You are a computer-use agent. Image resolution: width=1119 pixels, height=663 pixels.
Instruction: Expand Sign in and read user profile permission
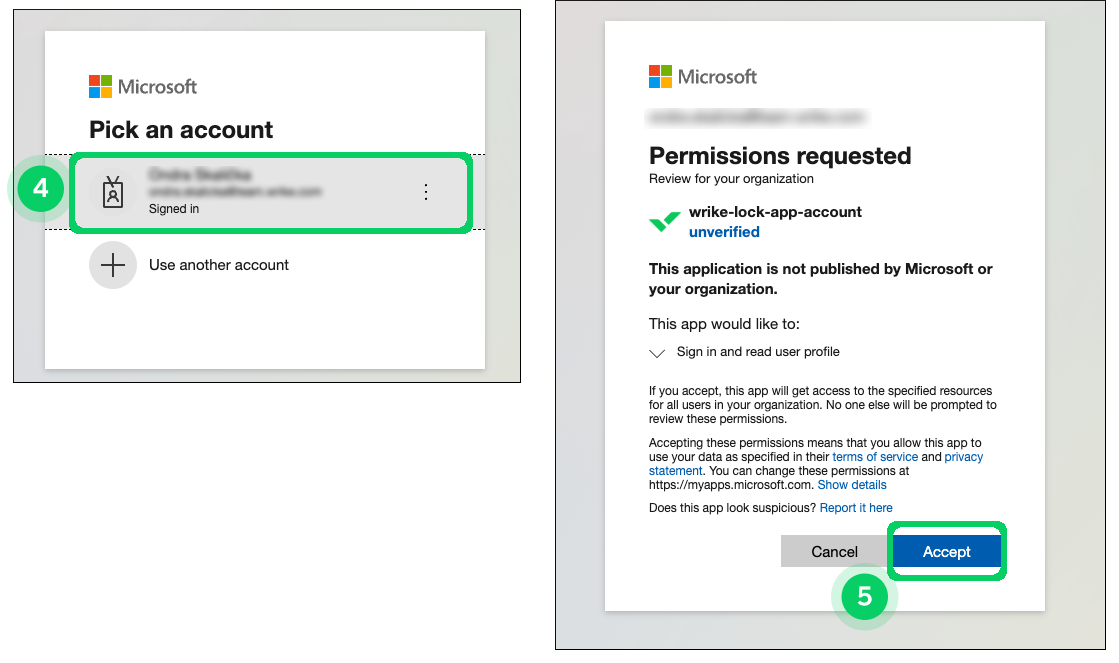click(657, 352)
